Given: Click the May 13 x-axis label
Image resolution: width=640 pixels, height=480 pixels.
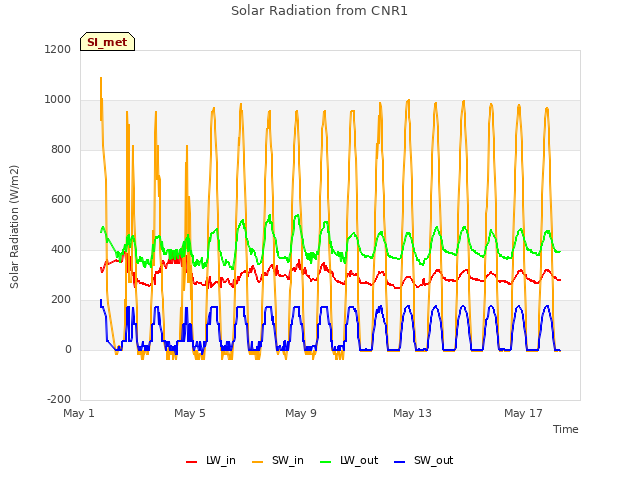Looking at the screenshot, I should pos(412,413).
